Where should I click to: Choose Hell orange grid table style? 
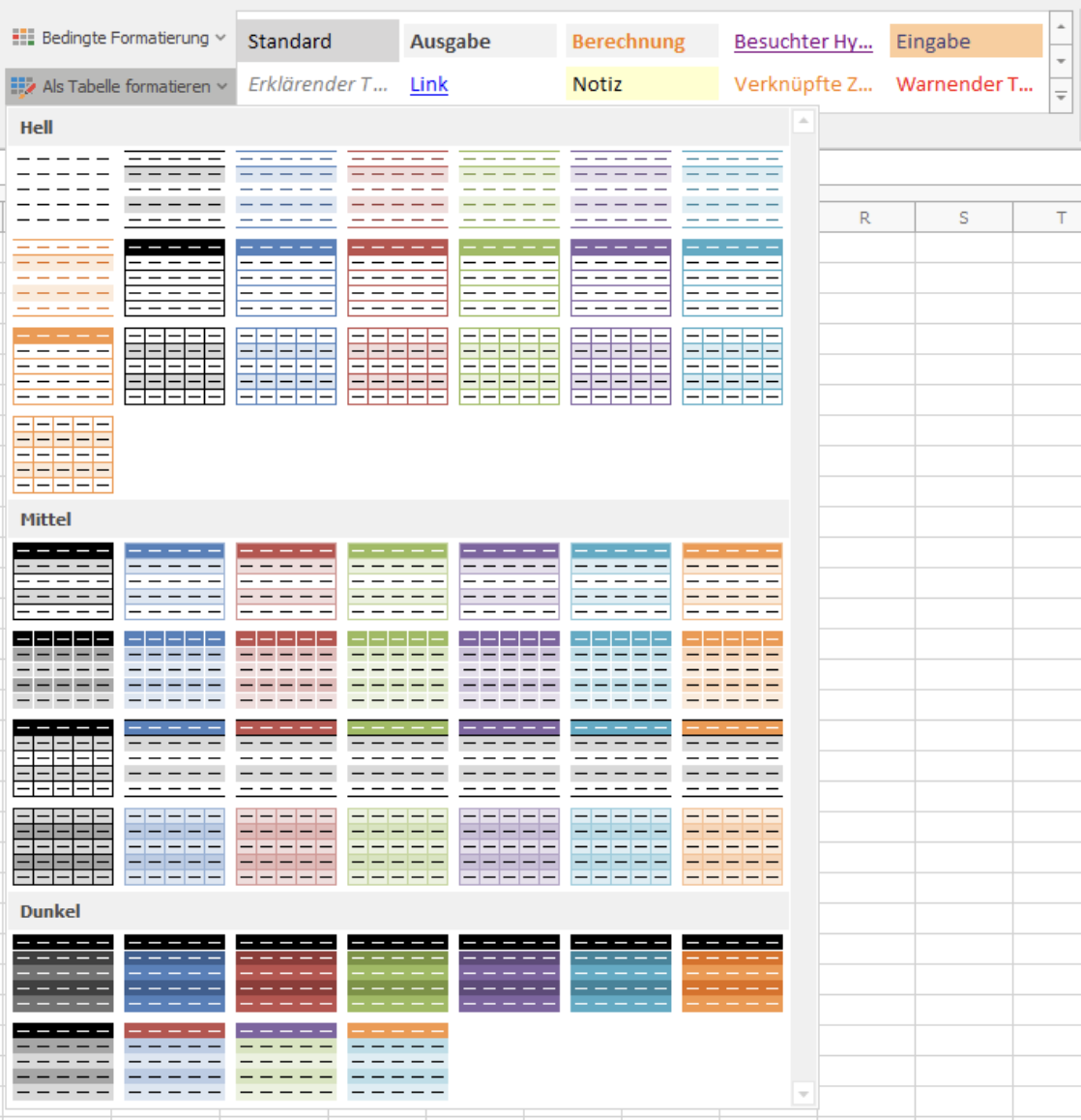point(63,455)
